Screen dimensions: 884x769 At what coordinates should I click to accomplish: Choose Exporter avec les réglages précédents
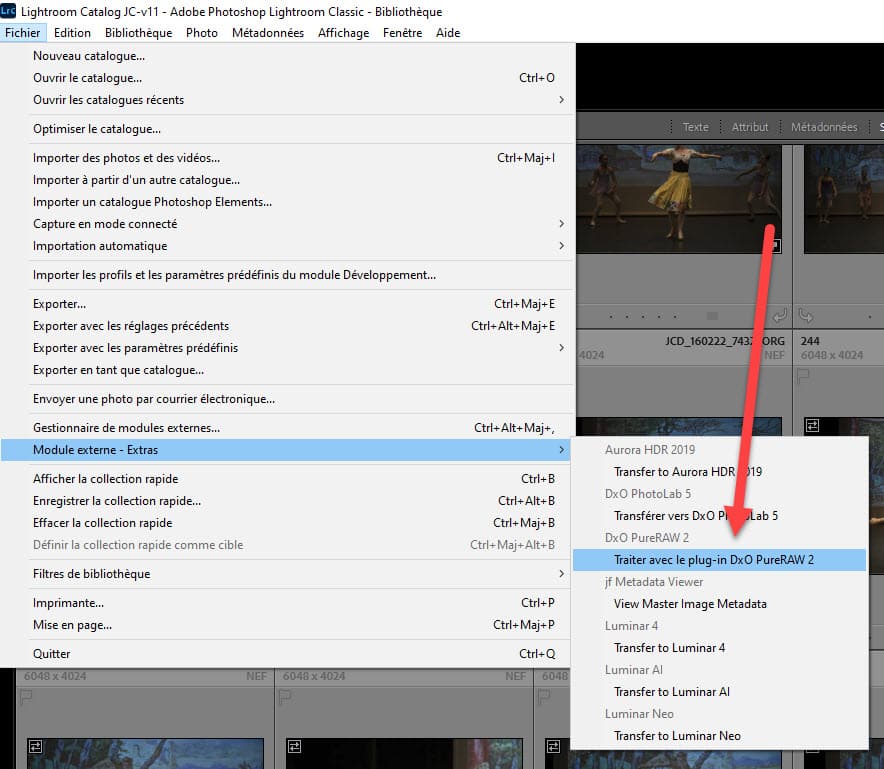288,326
